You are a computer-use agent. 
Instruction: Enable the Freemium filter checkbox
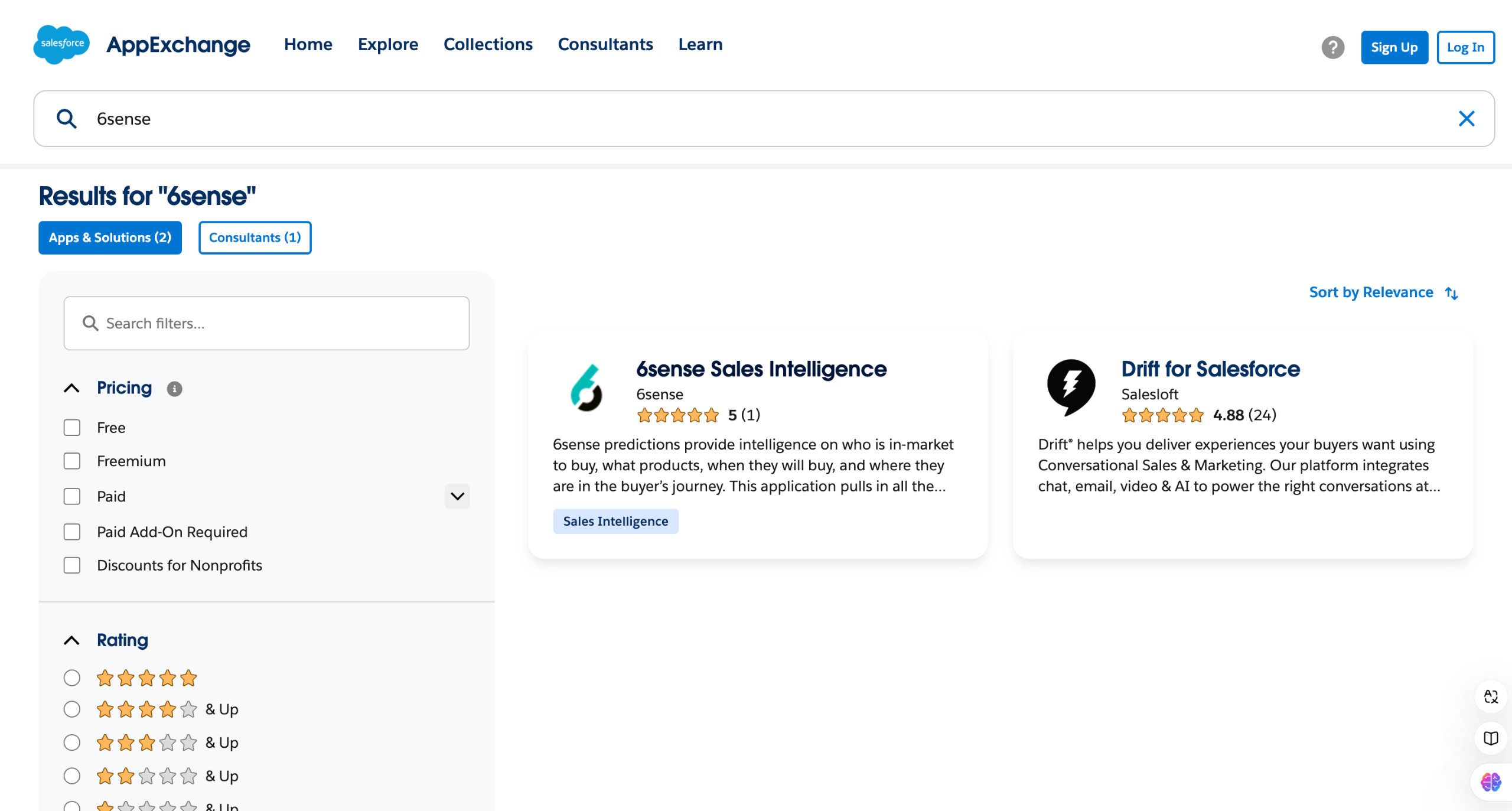click(x=72, y=461)
